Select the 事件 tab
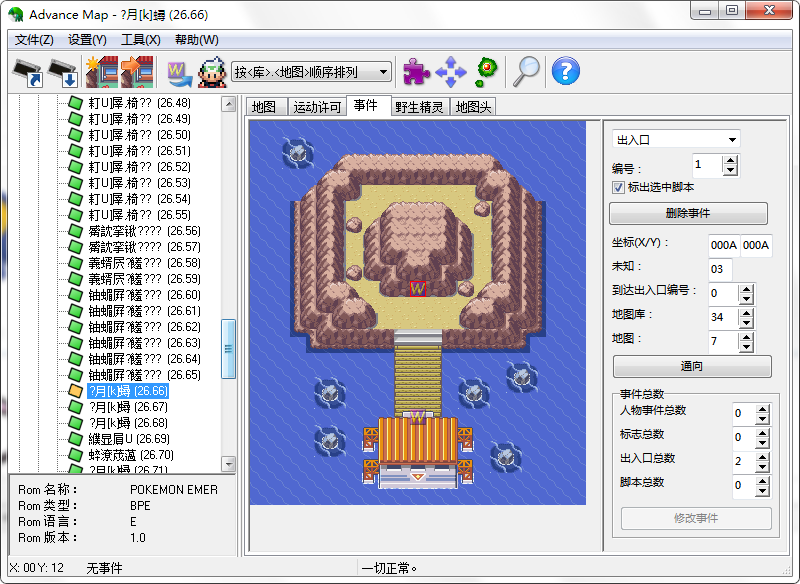Screen dimensions: 800x584 tap(368, 105)
